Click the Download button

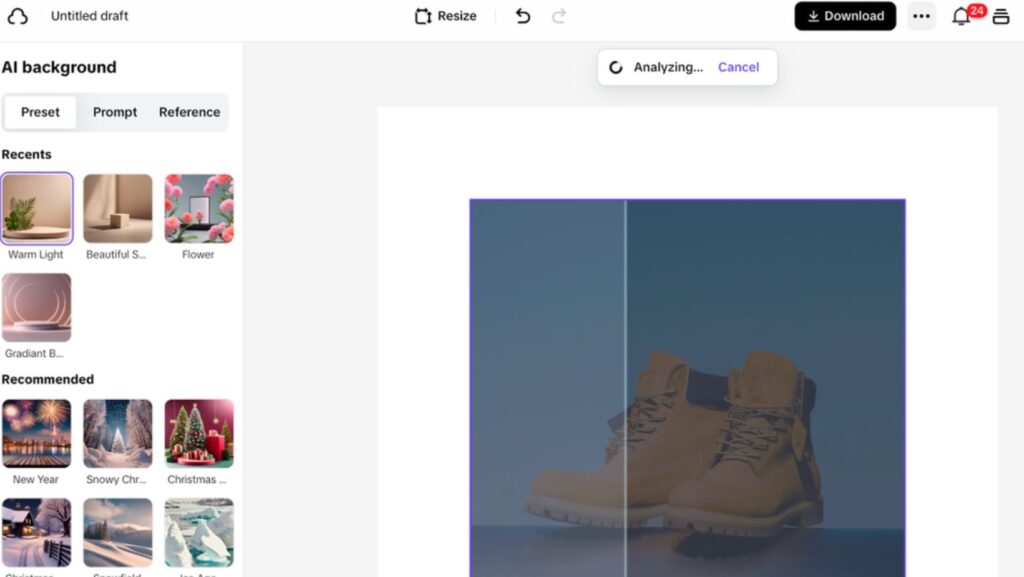(x=845, y=16)
